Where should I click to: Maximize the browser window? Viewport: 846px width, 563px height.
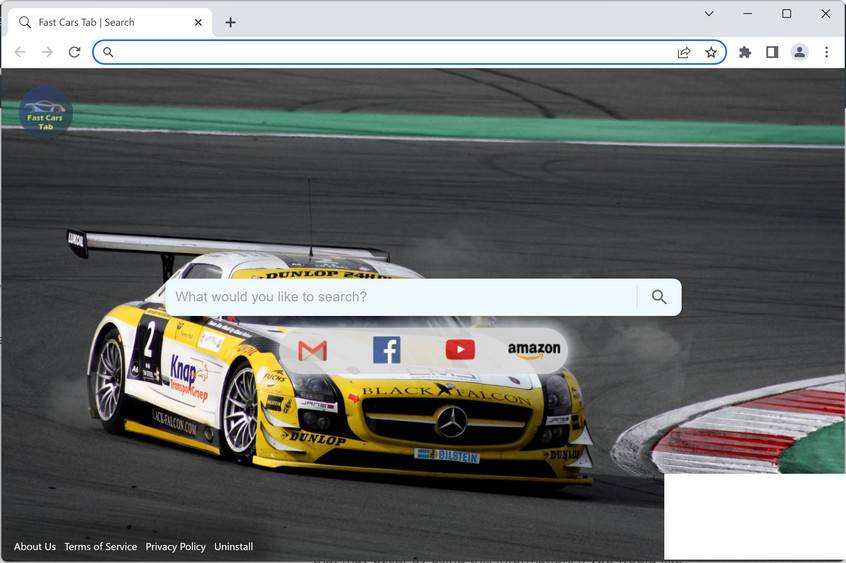click(787, 13)
